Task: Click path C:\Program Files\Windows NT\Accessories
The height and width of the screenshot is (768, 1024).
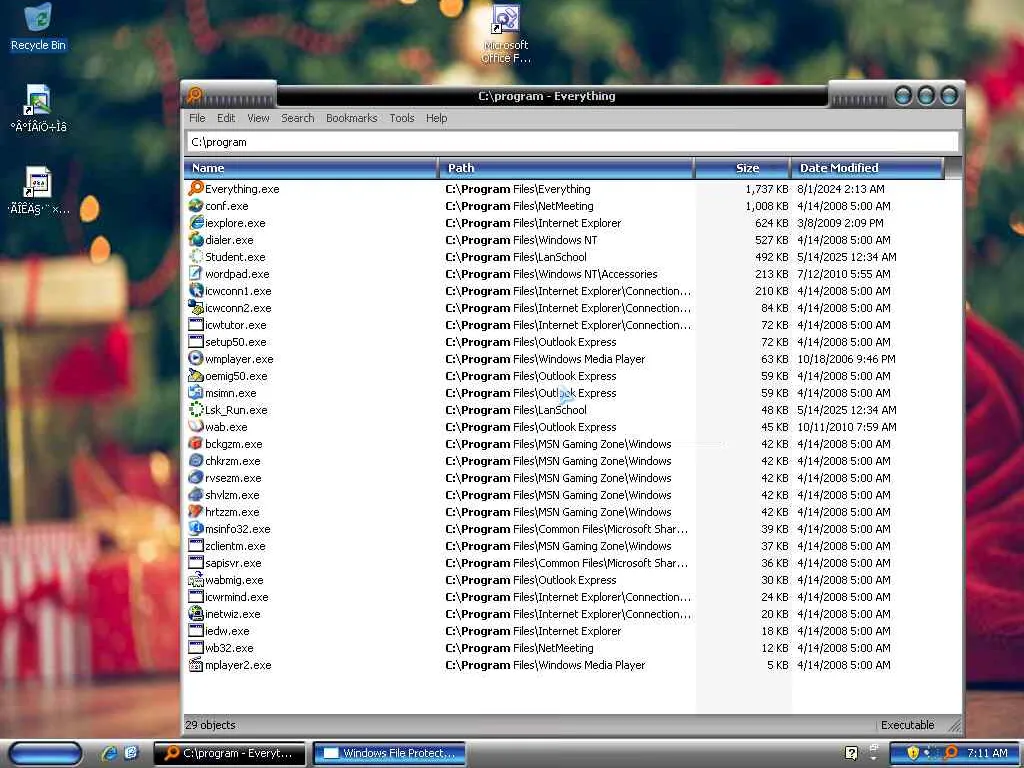Action: [x=551, y=274]
